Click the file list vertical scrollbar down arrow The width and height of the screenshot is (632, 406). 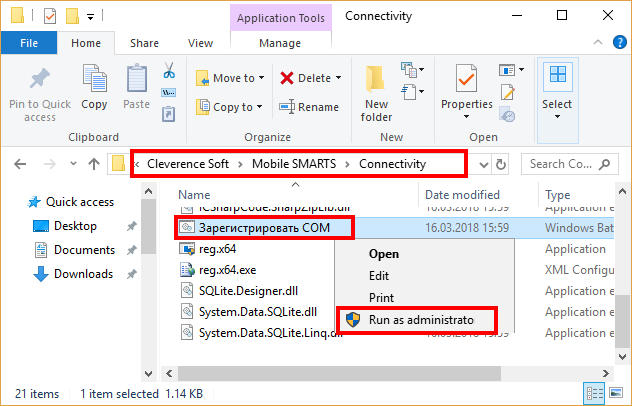click(x=622, y=357)
